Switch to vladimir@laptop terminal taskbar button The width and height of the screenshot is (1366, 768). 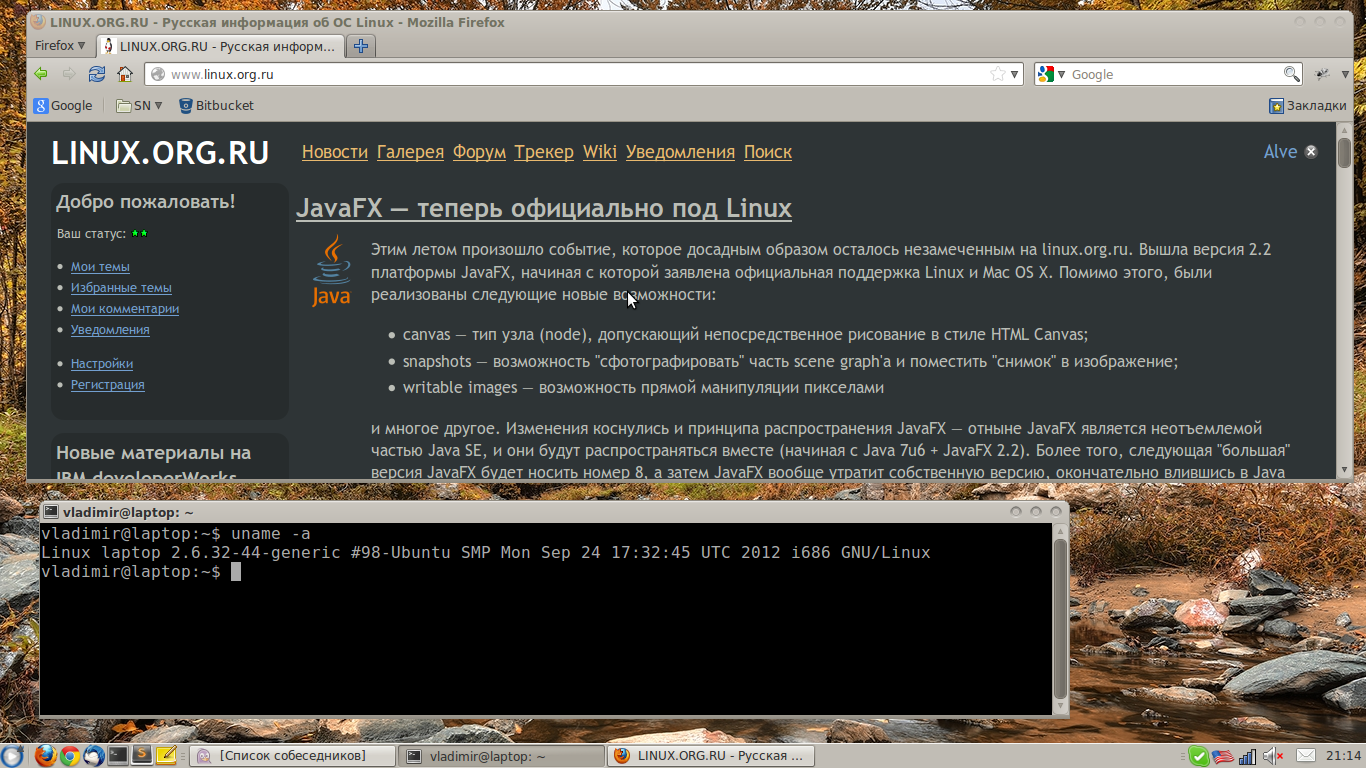501,756
